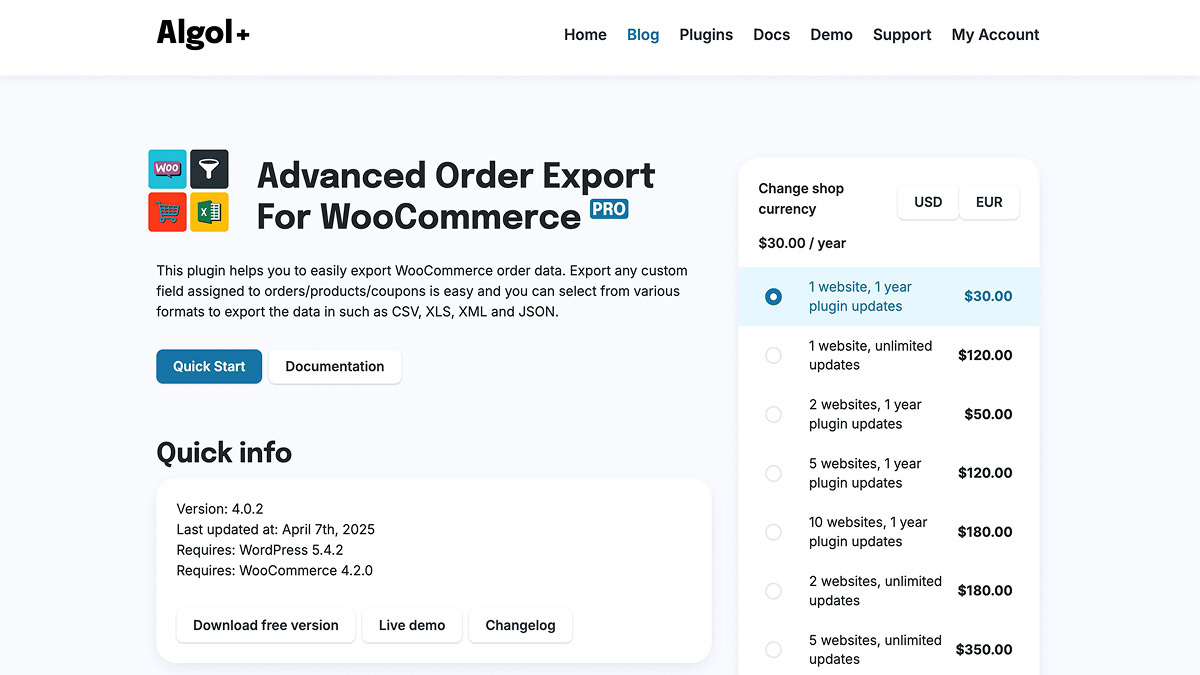Open the Docs page
The width and height of the screenshot is (1200, 675).
tap(771, 34)
